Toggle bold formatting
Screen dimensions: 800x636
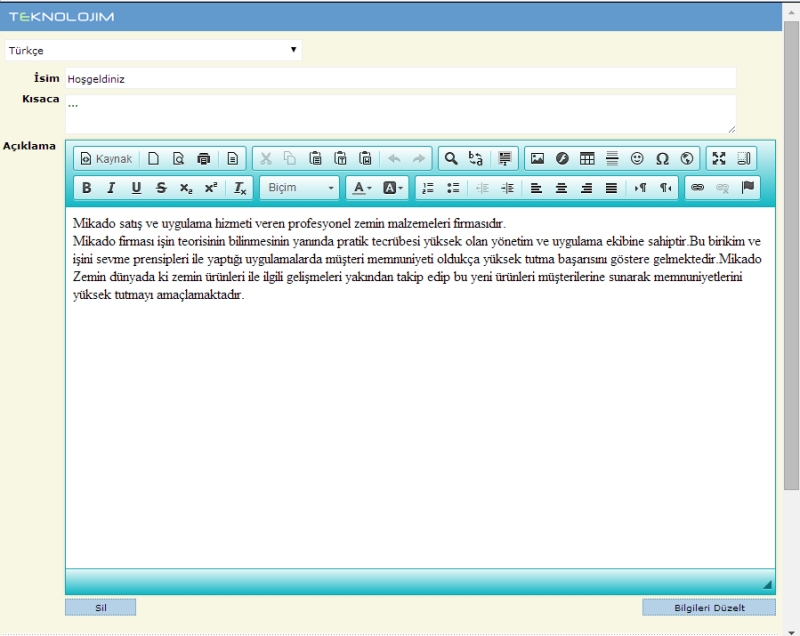86,188
